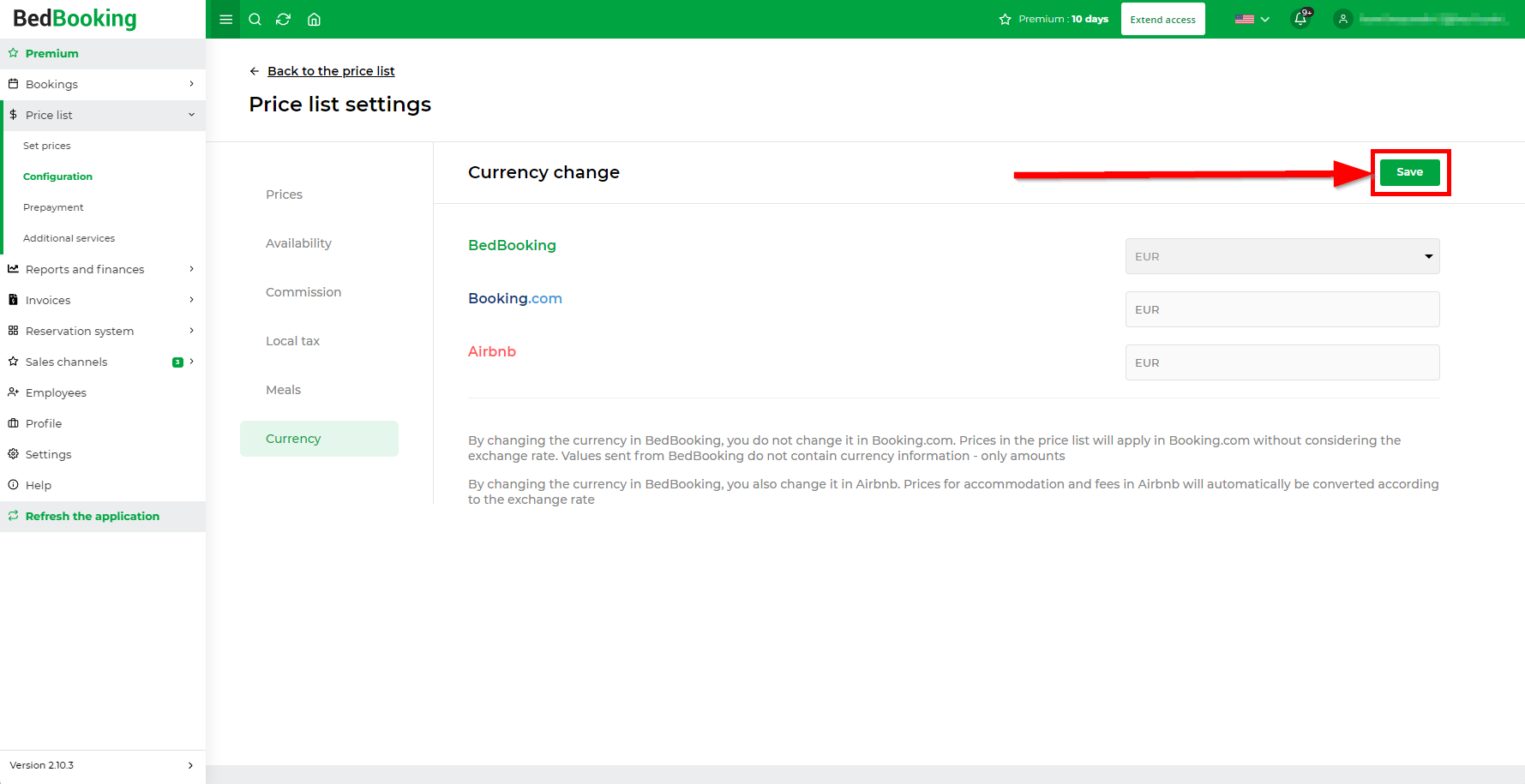
Task: Expand the Version 2.10.3 chevron
Action: [x=190, y=765]
